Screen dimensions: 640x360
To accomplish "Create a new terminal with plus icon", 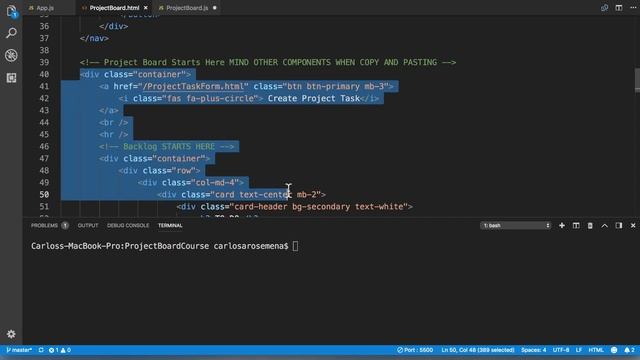I will (562, 225).
